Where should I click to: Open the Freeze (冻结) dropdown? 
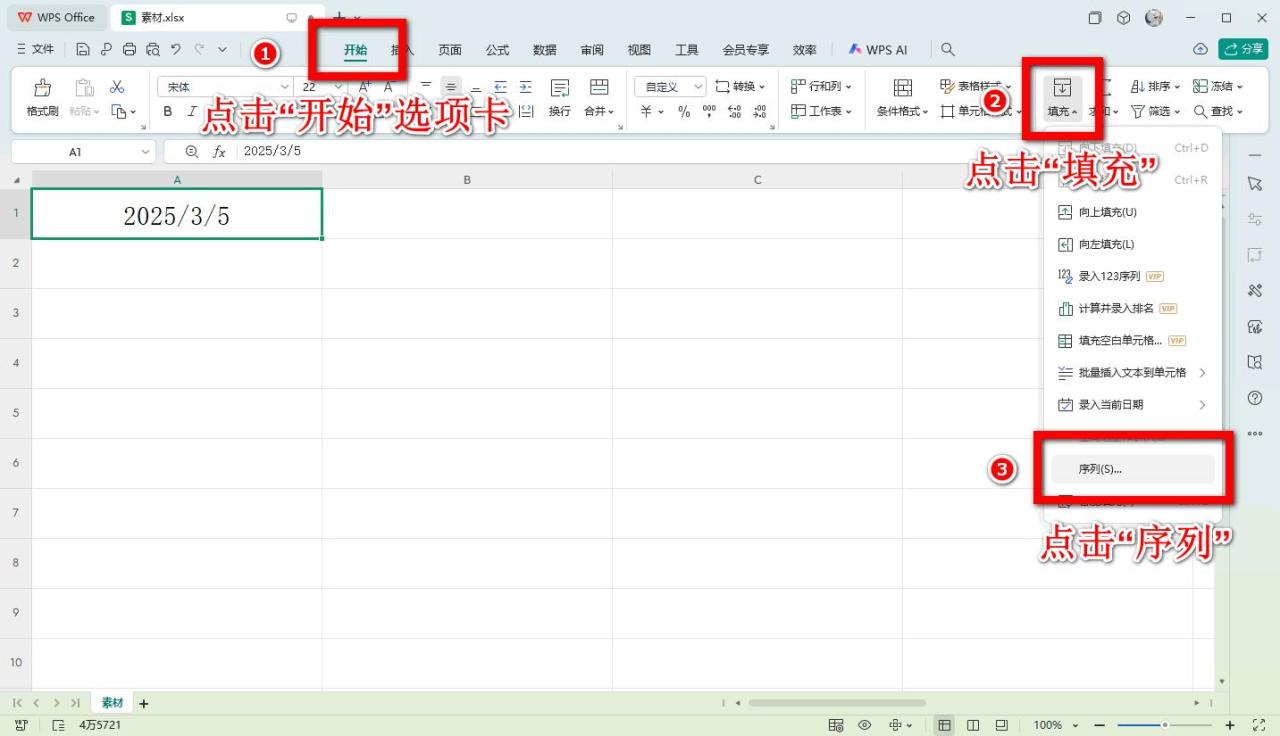pos(1218,87)
